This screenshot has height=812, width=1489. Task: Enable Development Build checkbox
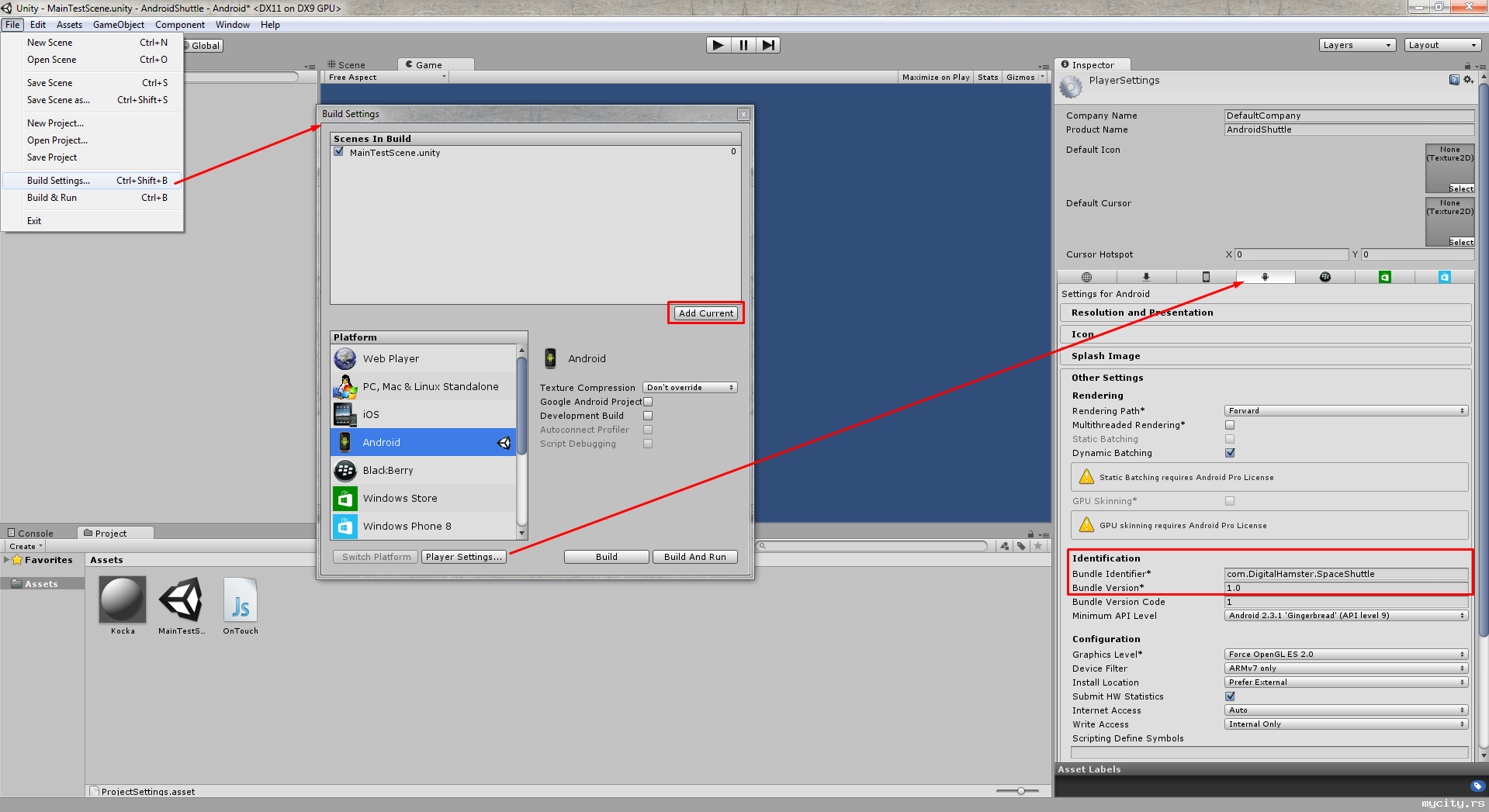[648, 416]
